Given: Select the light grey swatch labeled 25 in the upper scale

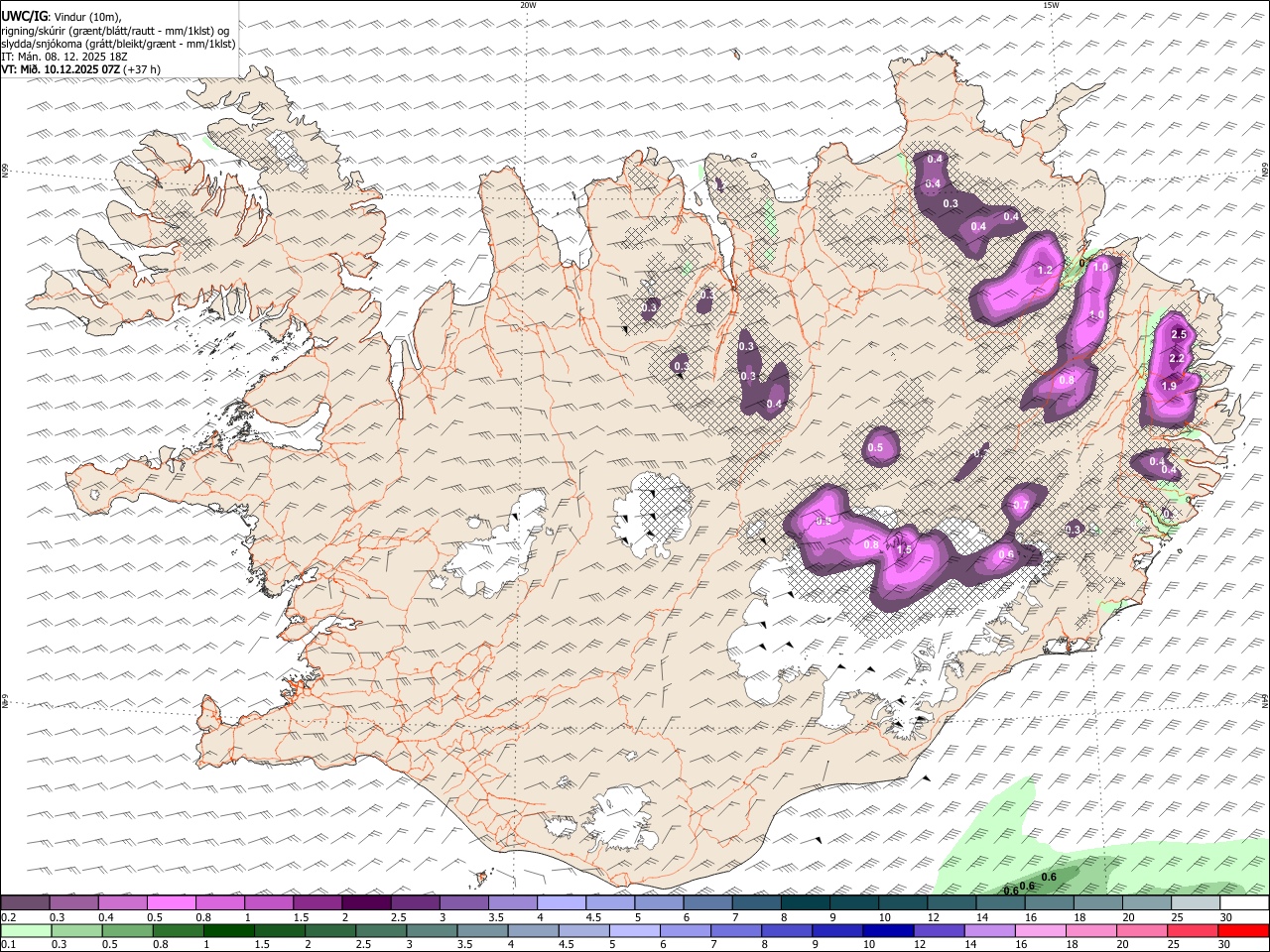Looking at the screenshot, I should pyautogui.click(x=1196, y=903).
